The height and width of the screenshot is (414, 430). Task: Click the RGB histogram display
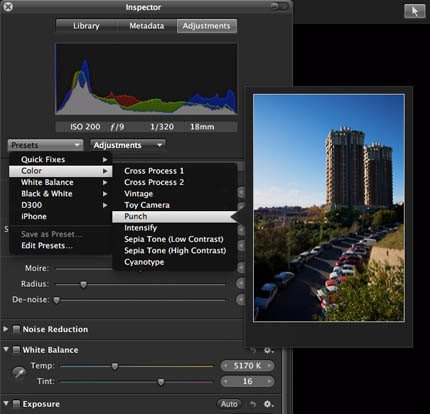146,79
